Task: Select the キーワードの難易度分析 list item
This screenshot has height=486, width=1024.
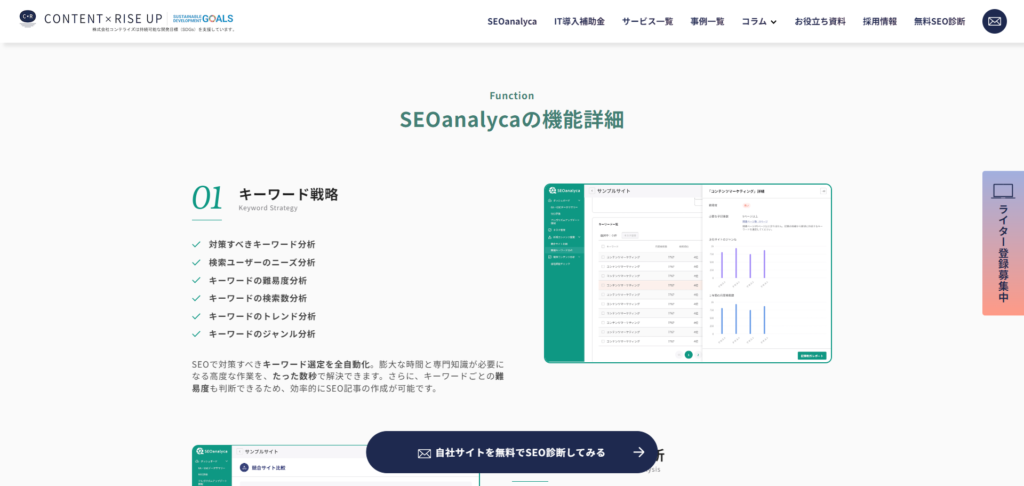Action: click(258, 280)
